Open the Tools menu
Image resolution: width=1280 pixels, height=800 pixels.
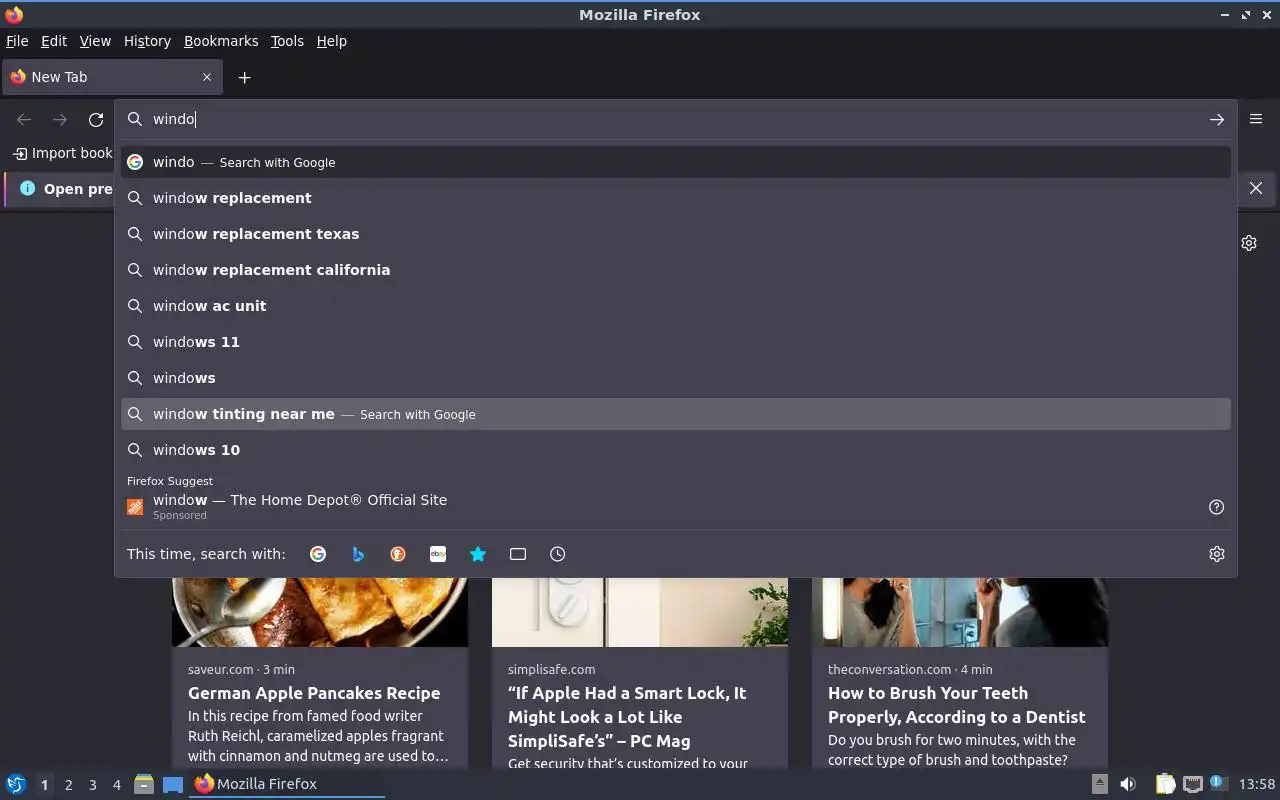[287, 41]
